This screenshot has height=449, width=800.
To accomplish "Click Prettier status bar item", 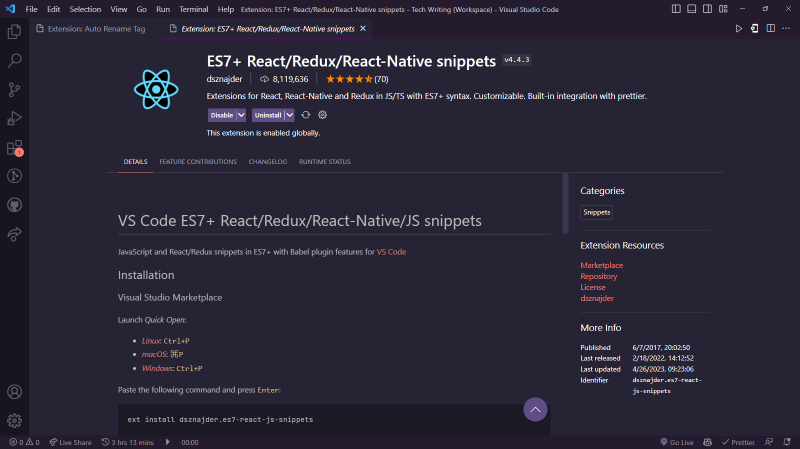I will [738, 442].
